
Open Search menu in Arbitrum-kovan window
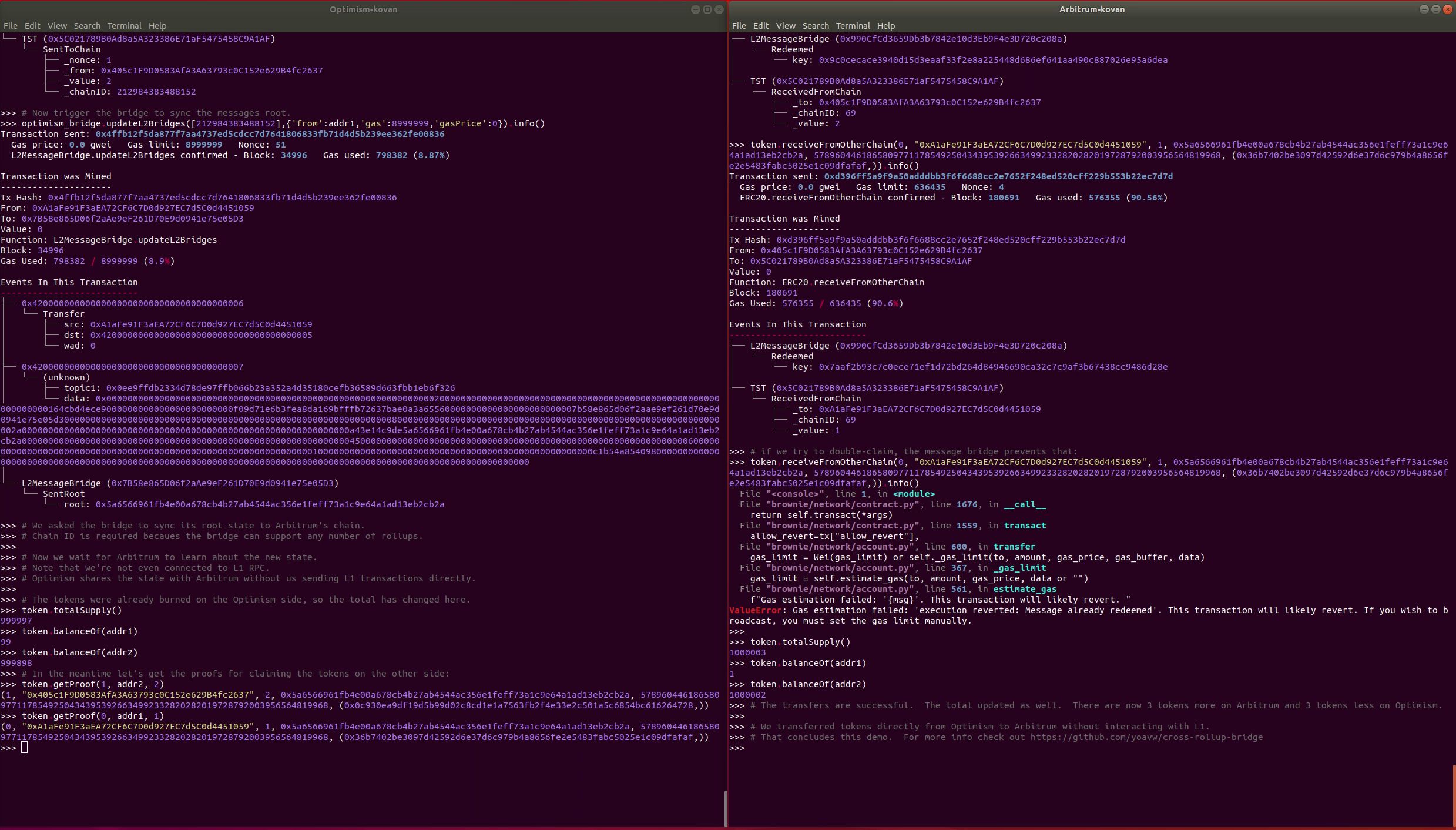[816, 26]
